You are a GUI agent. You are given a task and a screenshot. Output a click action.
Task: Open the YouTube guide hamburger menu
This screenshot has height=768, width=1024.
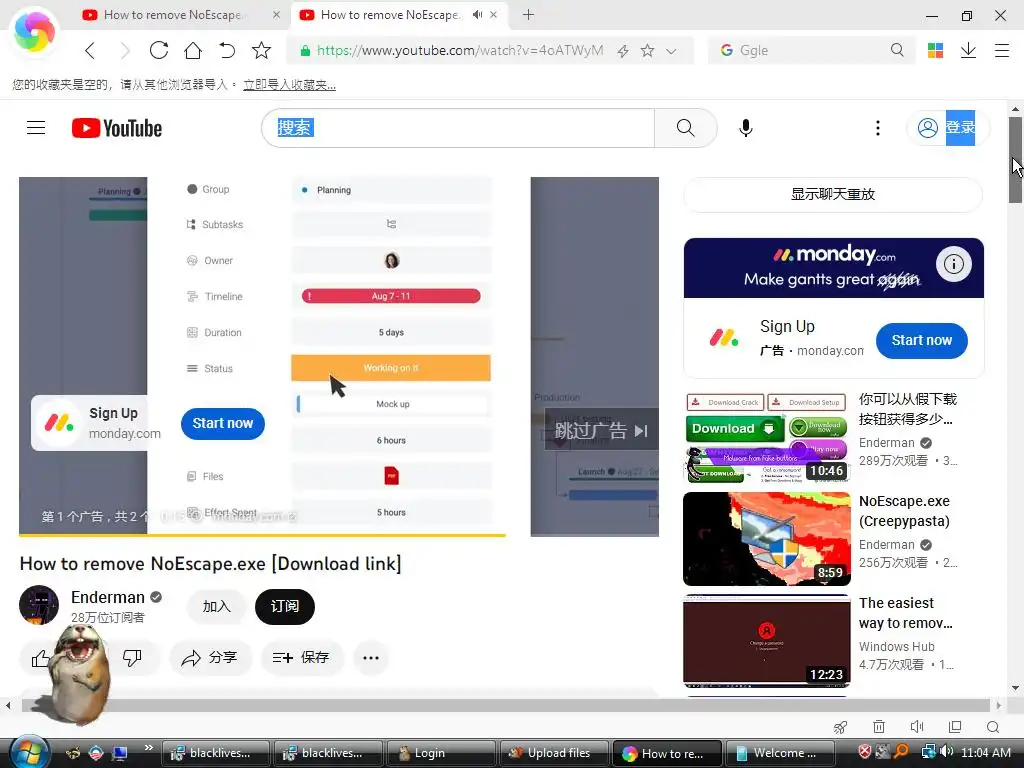(x=36, y=128)
